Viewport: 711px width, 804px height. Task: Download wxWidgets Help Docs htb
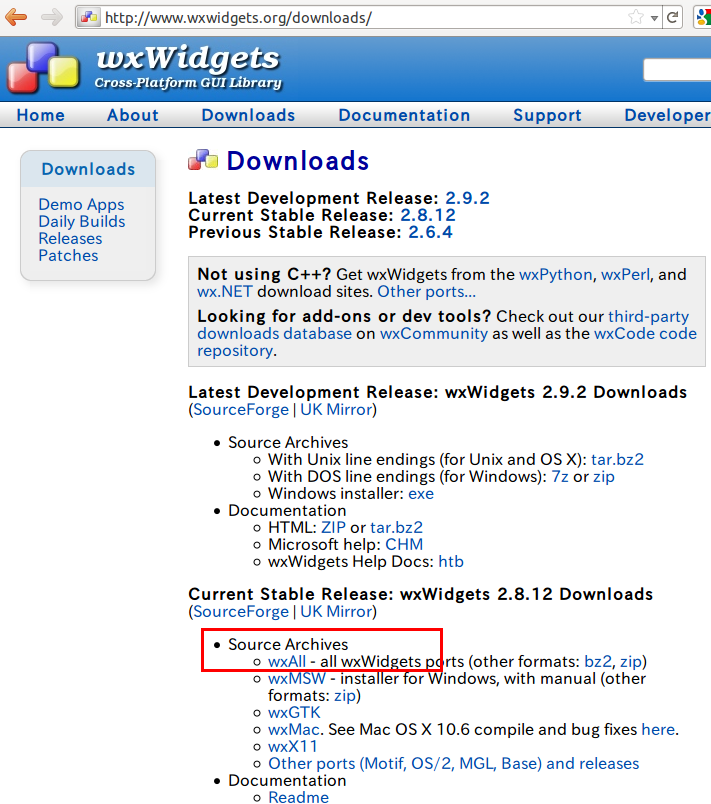pos(451,561)
